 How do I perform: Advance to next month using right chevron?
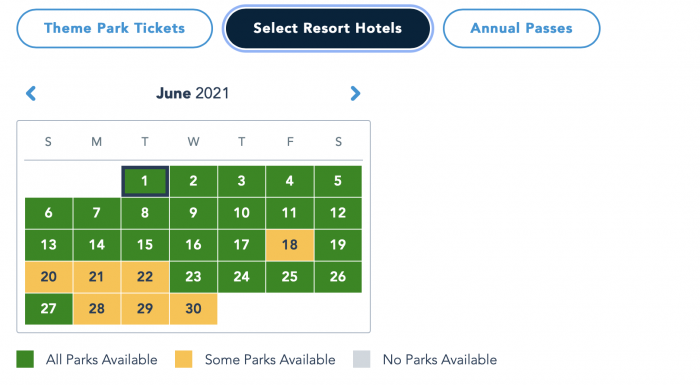click(355, 93)
